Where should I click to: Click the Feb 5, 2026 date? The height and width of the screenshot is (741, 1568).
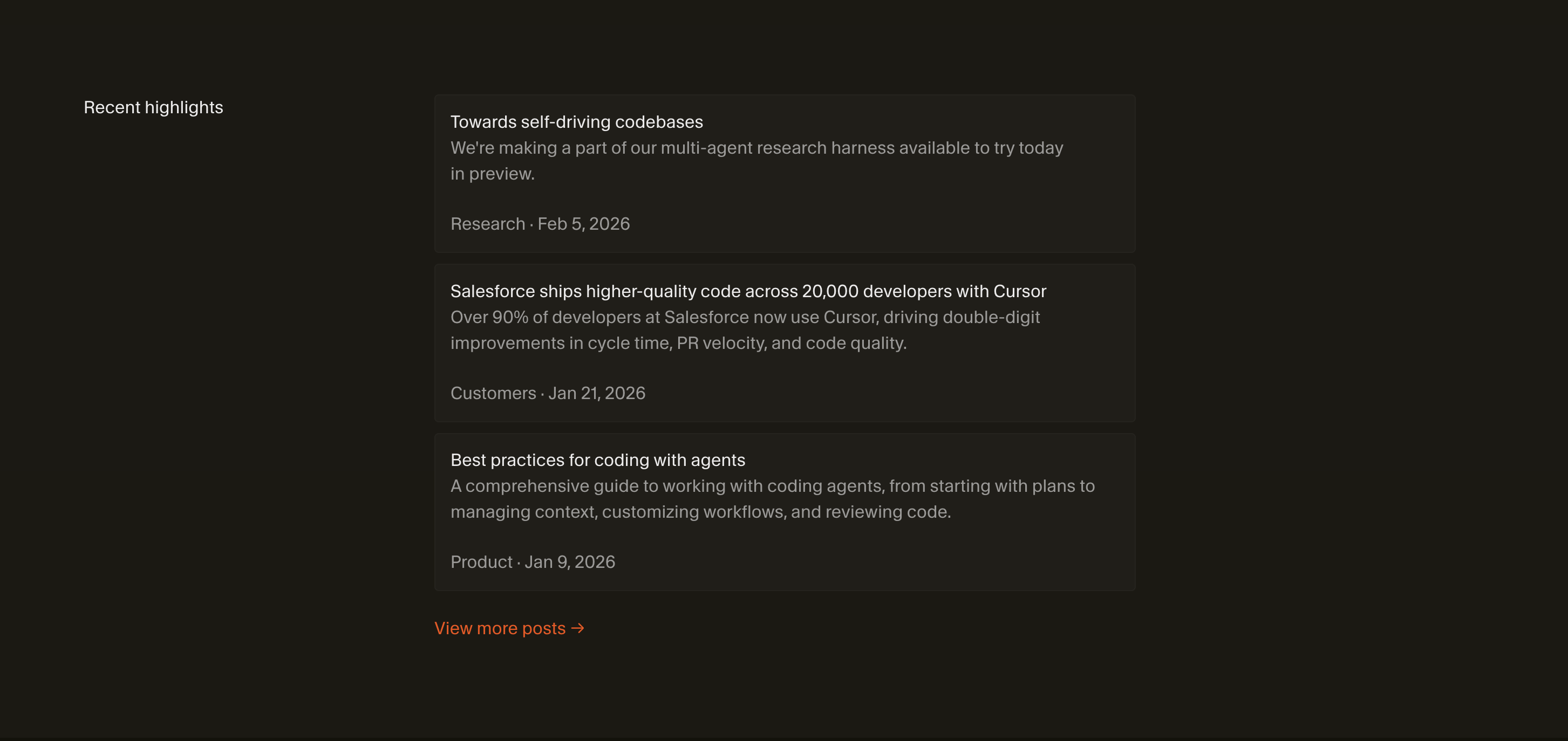point(583,224)
